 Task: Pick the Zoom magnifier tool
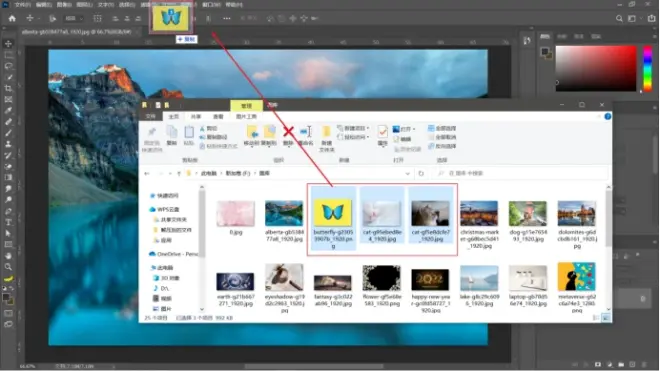pyautogui.click(x=8, y=267)
